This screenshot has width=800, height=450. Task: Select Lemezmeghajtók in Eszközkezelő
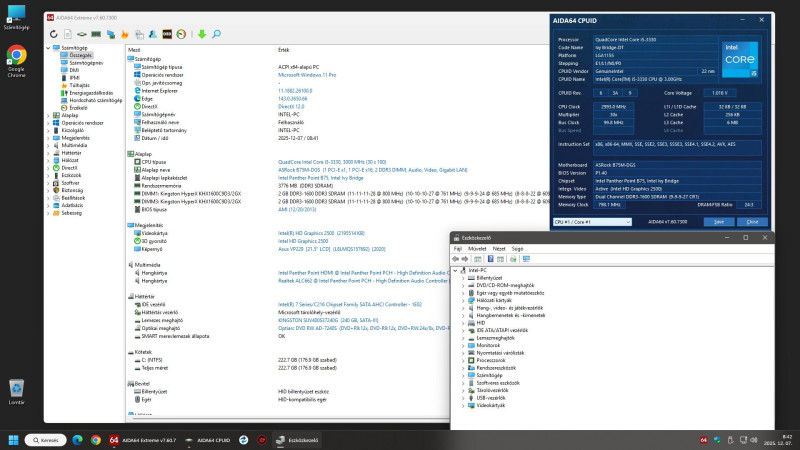pos(495,338)
